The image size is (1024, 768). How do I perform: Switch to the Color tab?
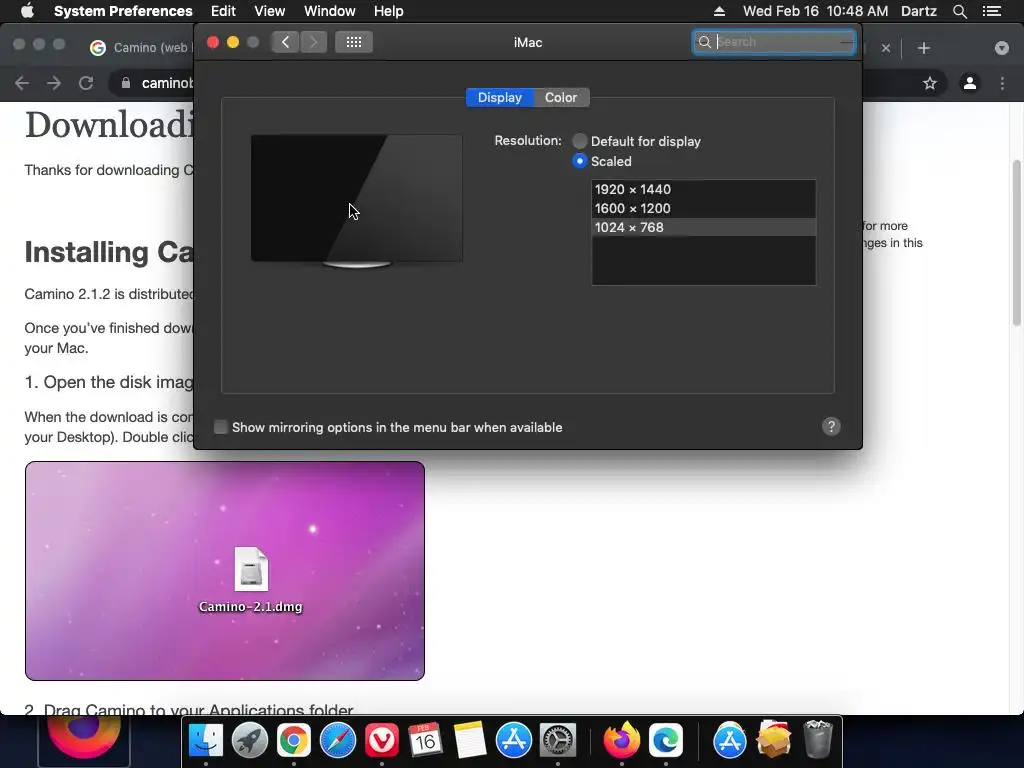[x=561, y=97]
